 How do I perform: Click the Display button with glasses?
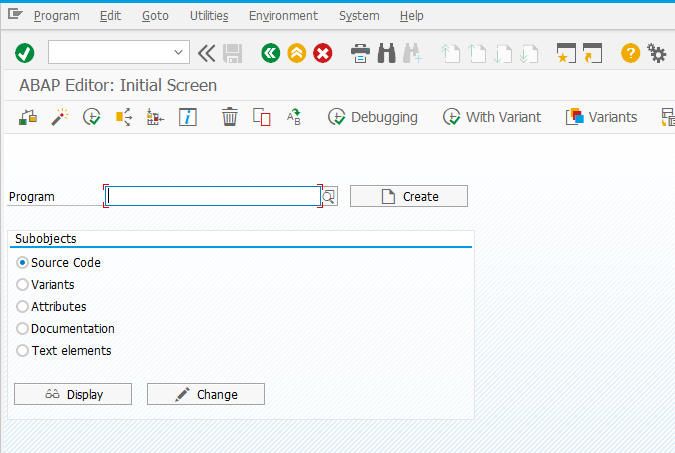point(73,394)
